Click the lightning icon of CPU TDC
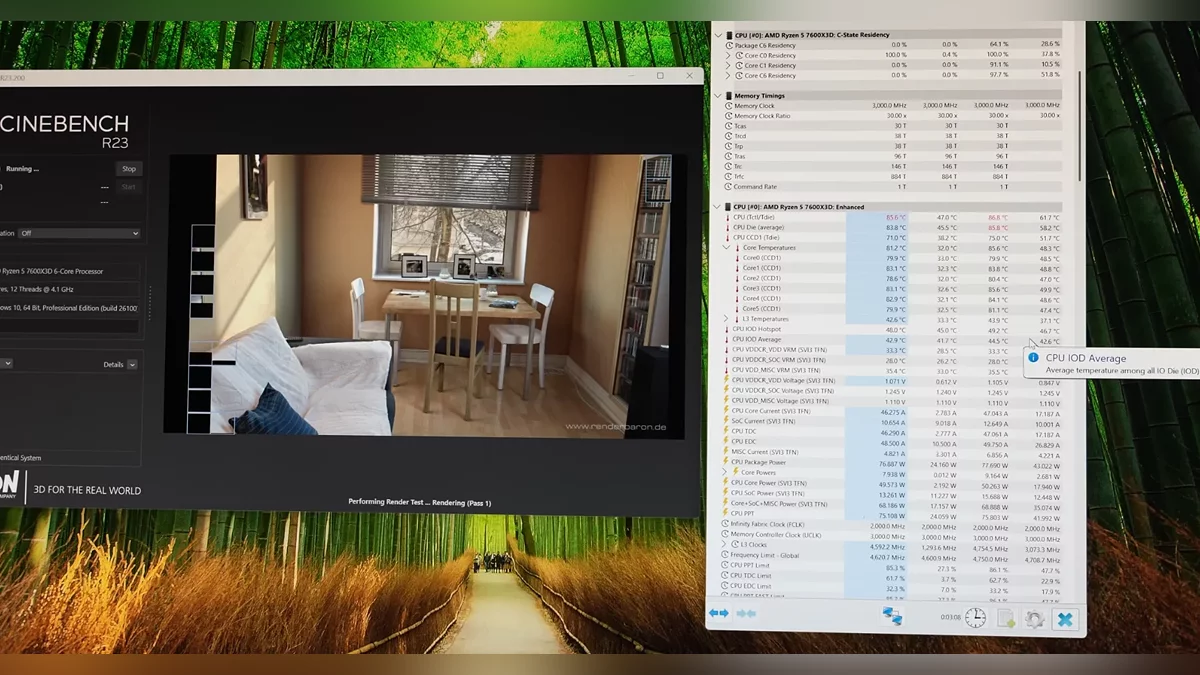This screenshot has width=1200, height=675. (727, 431)
